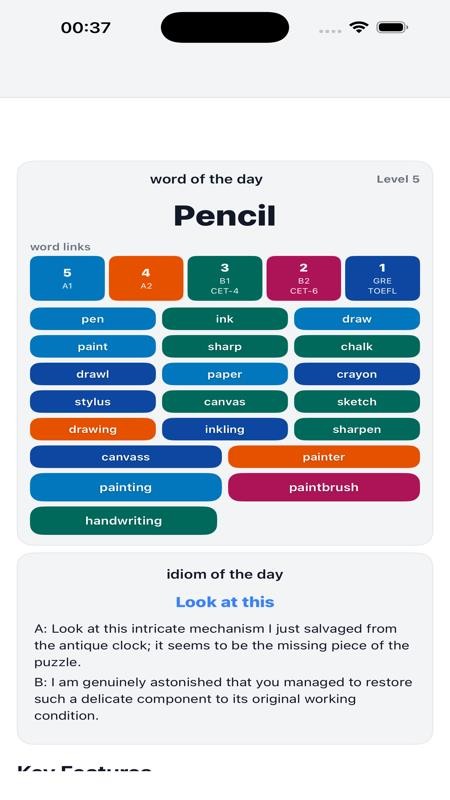Open the 'Look at this' idiom link
Viewport: 450px width, 800px height.
pyautogui.click(x=225, y=602)
